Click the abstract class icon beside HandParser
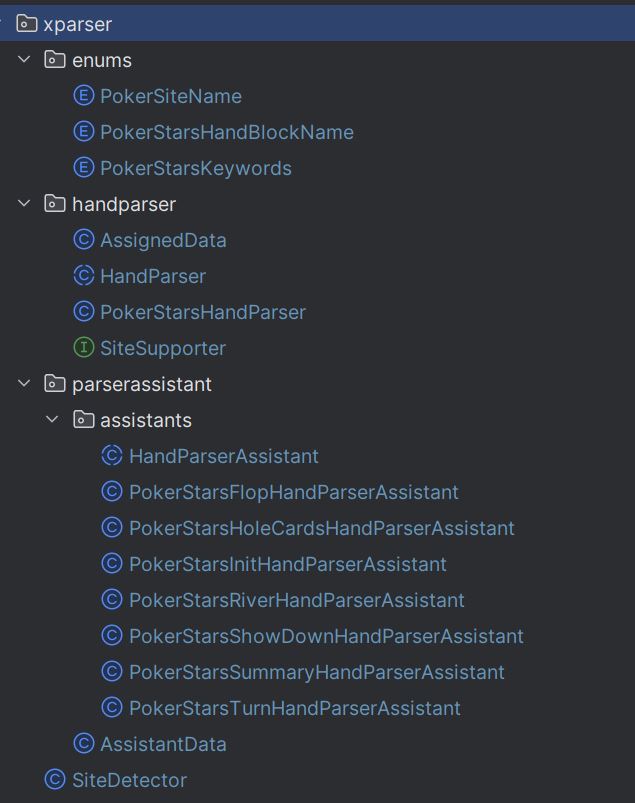 click(83, 276)
